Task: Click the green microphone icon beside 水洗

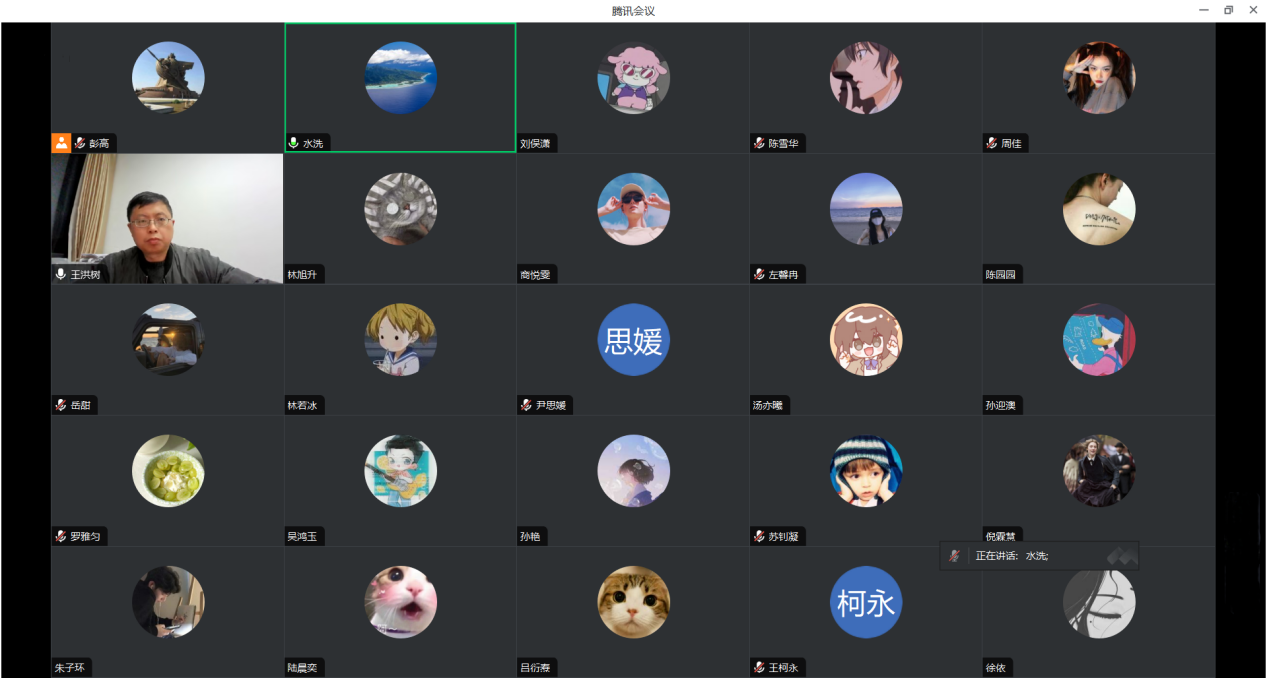Action: pos(294,144)
